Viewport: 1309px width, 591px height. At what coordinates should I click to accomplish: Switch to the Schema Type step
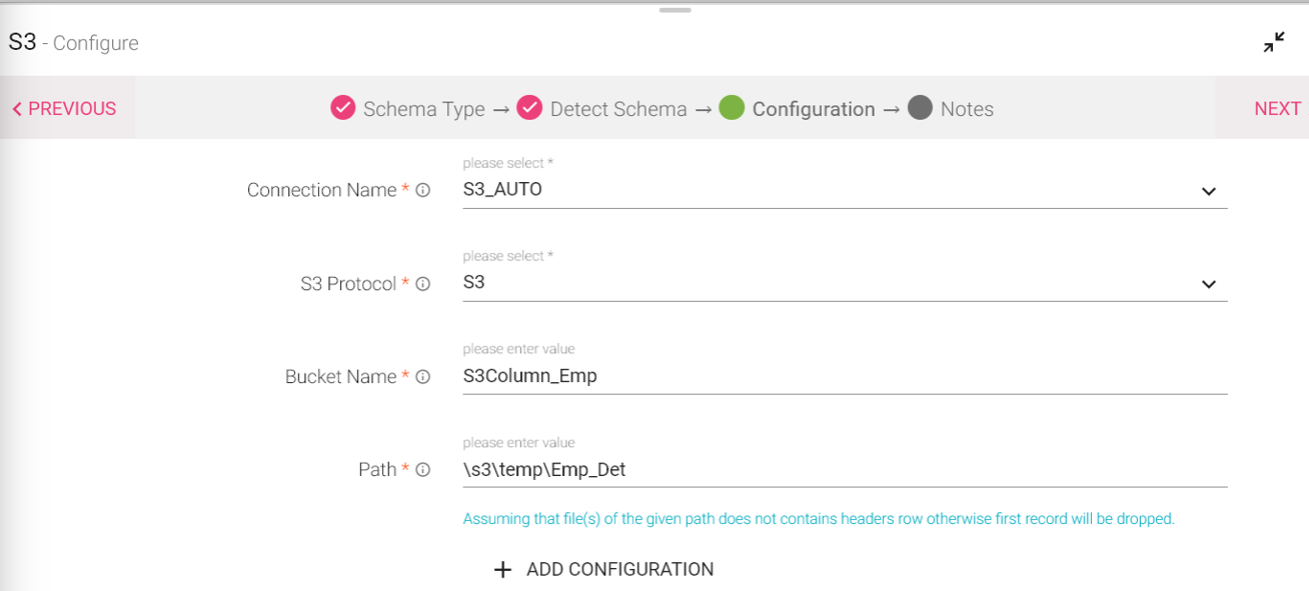coord(424,109)
